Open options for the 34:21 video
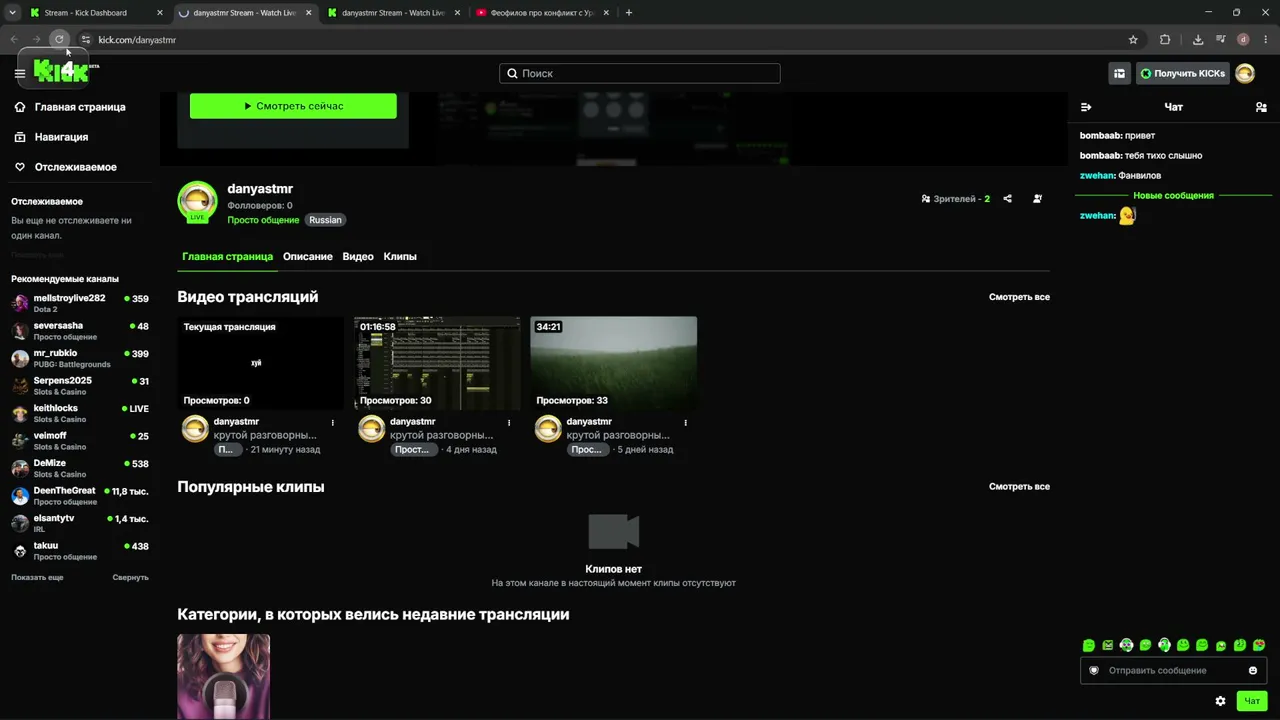 (686, 423)
